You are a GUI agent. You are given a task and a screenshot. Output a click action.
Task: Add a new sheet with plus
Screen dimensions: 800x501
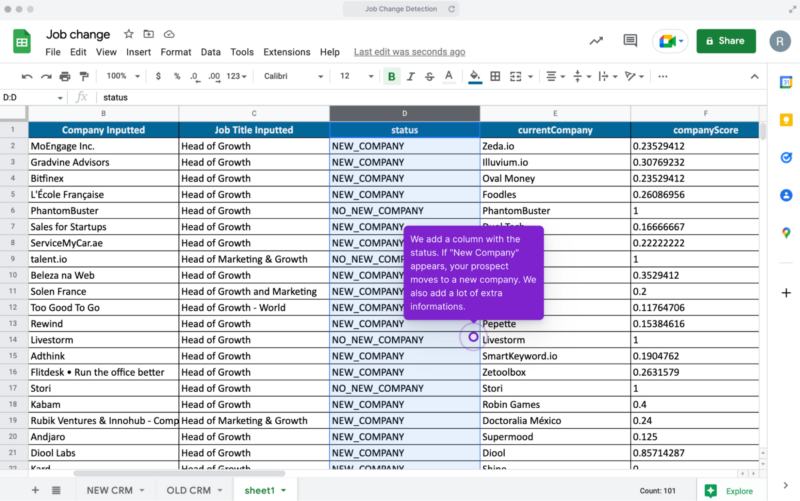pyautogui.click(x=35, y=490)
